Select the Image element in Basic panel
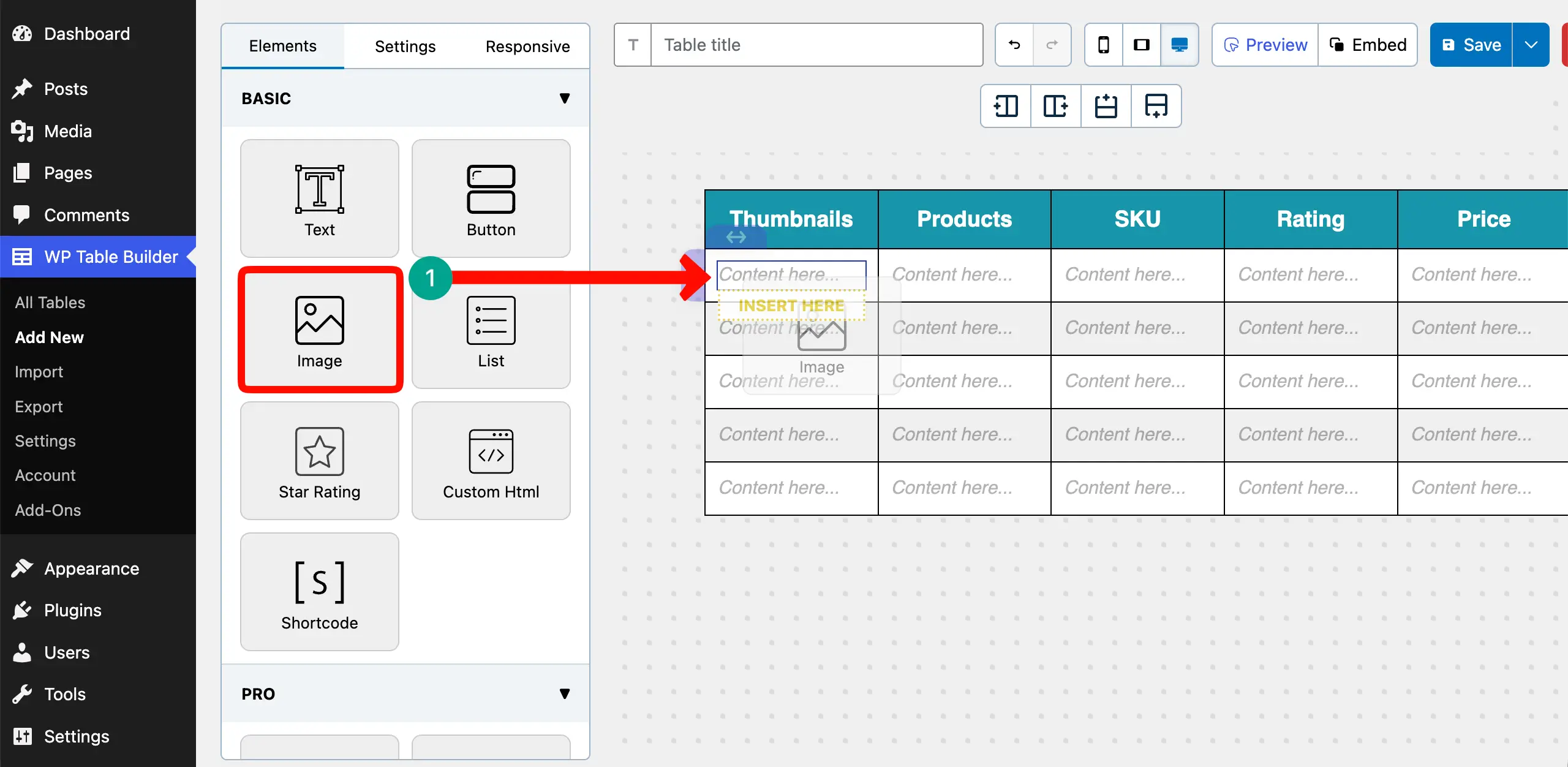Image resolution: width=1568 pixels, height=767 pixels. click(x=320, y=330)
